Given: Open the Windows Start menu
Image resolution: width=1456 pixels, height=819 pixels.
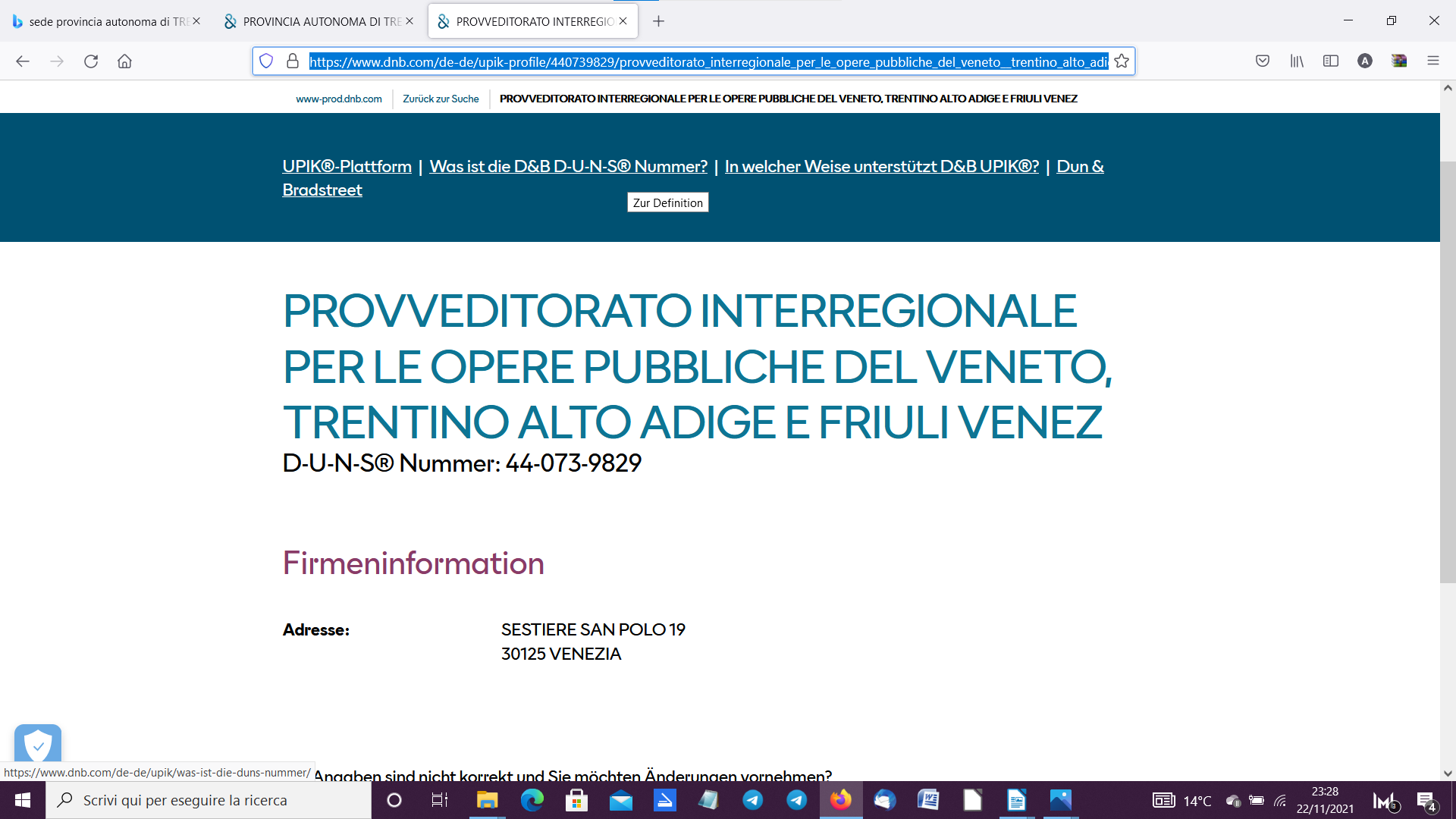Looking at the screenshot, I should [23, 800].
